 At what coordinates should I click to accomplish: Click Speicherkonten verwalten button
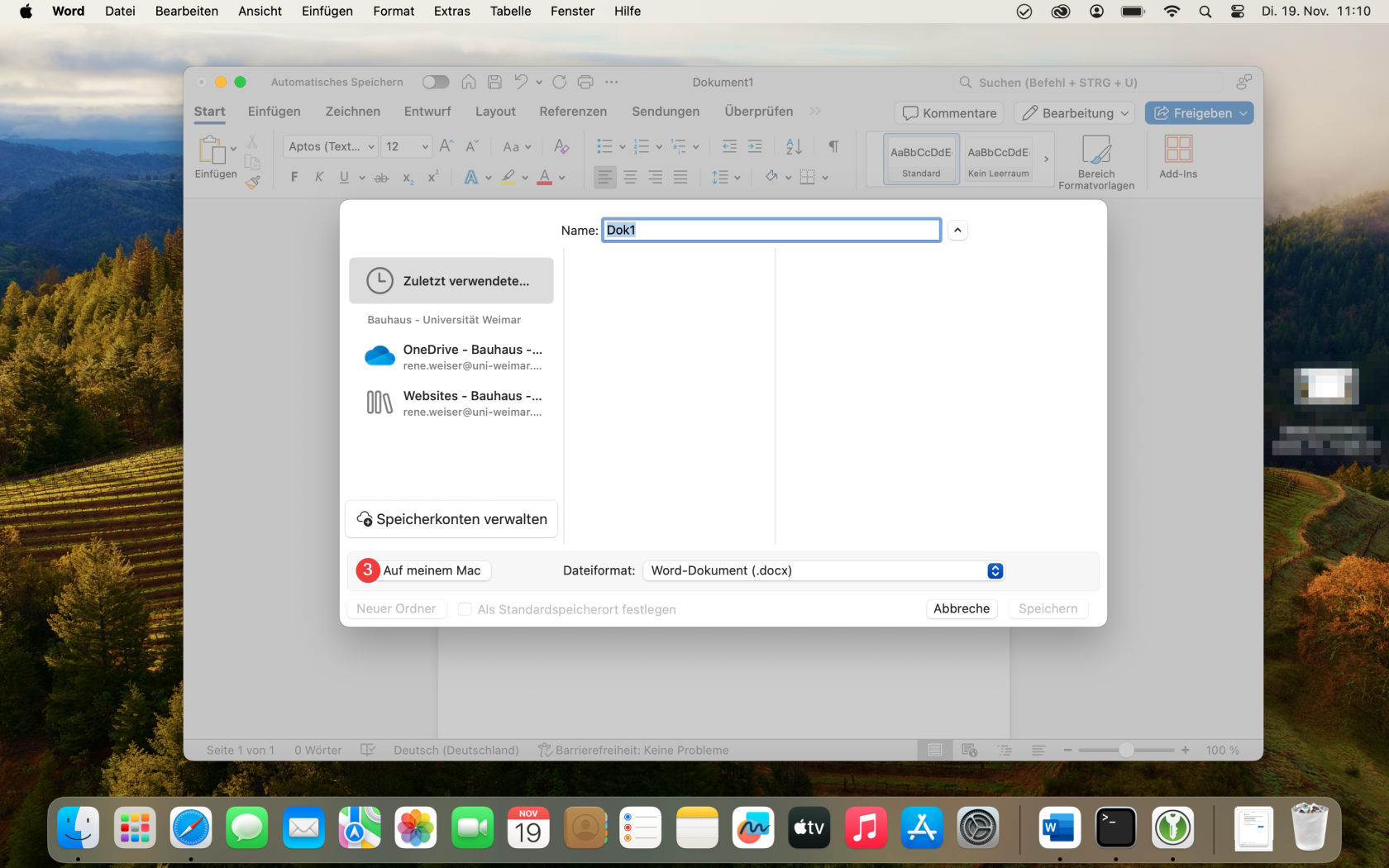[451, 519]
